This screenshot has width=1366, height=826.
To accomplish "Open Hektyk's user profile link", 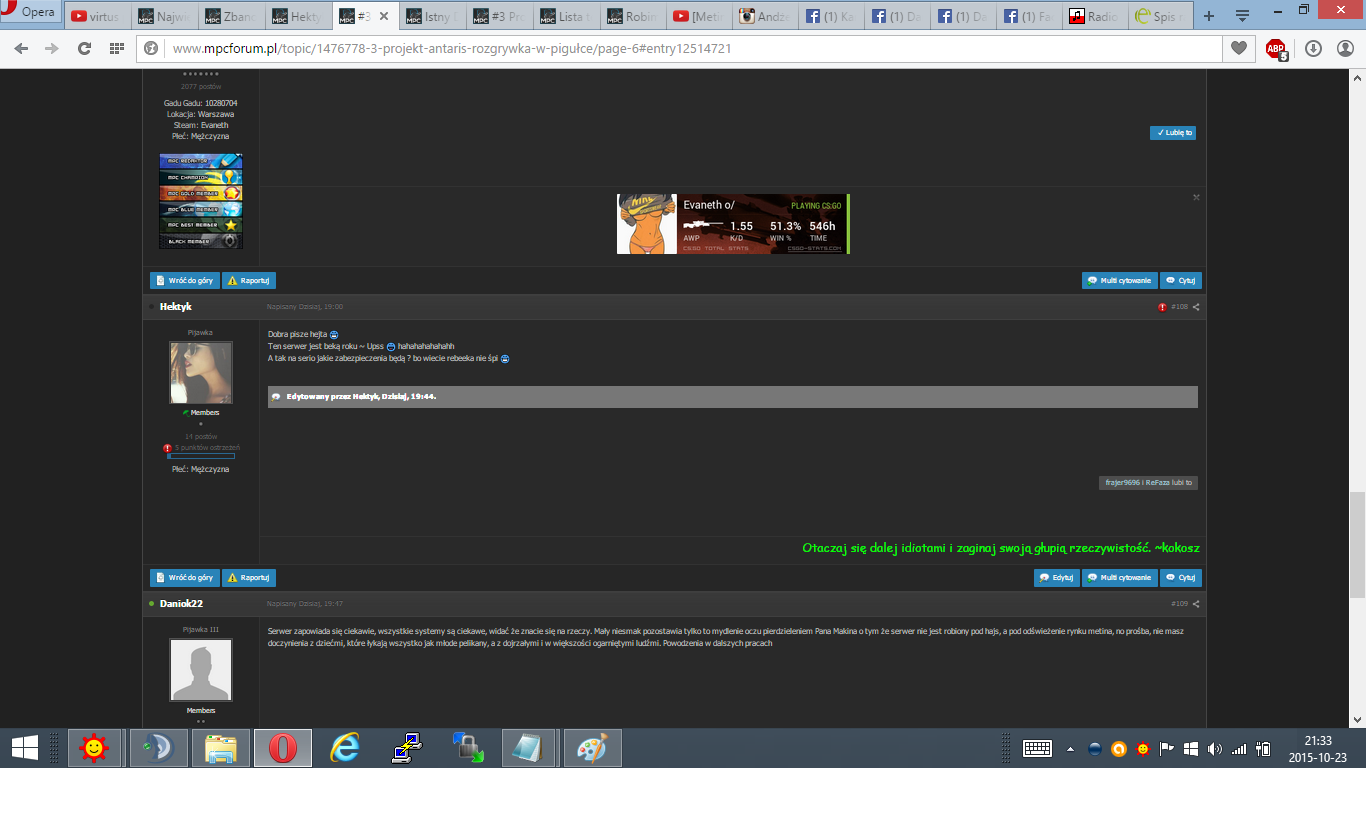I will pyautogui.click(x=176, y=307).
